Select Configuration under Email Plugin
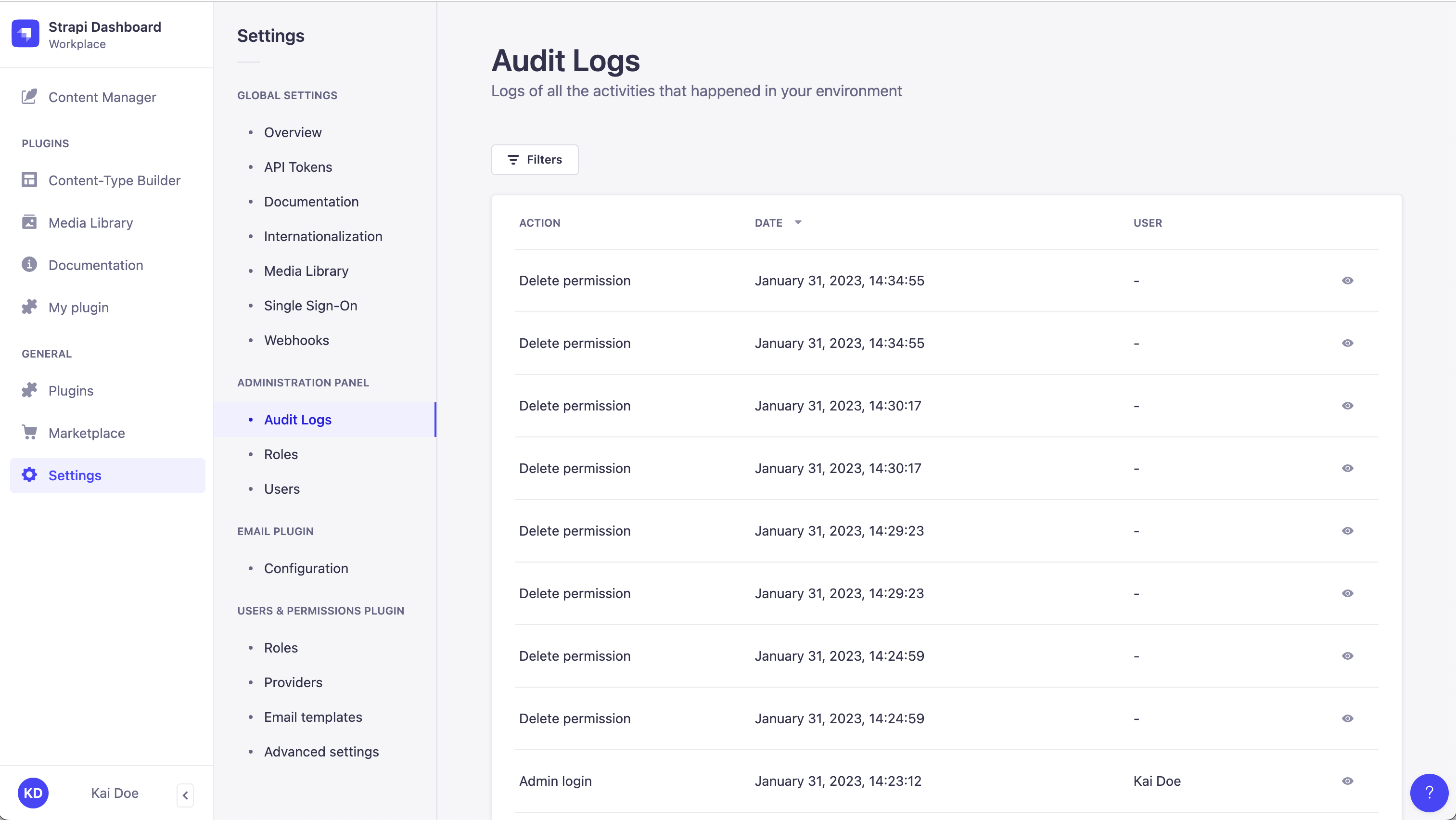The width and height of the screenshot is (1456, 820). click(x=305, y=568)
